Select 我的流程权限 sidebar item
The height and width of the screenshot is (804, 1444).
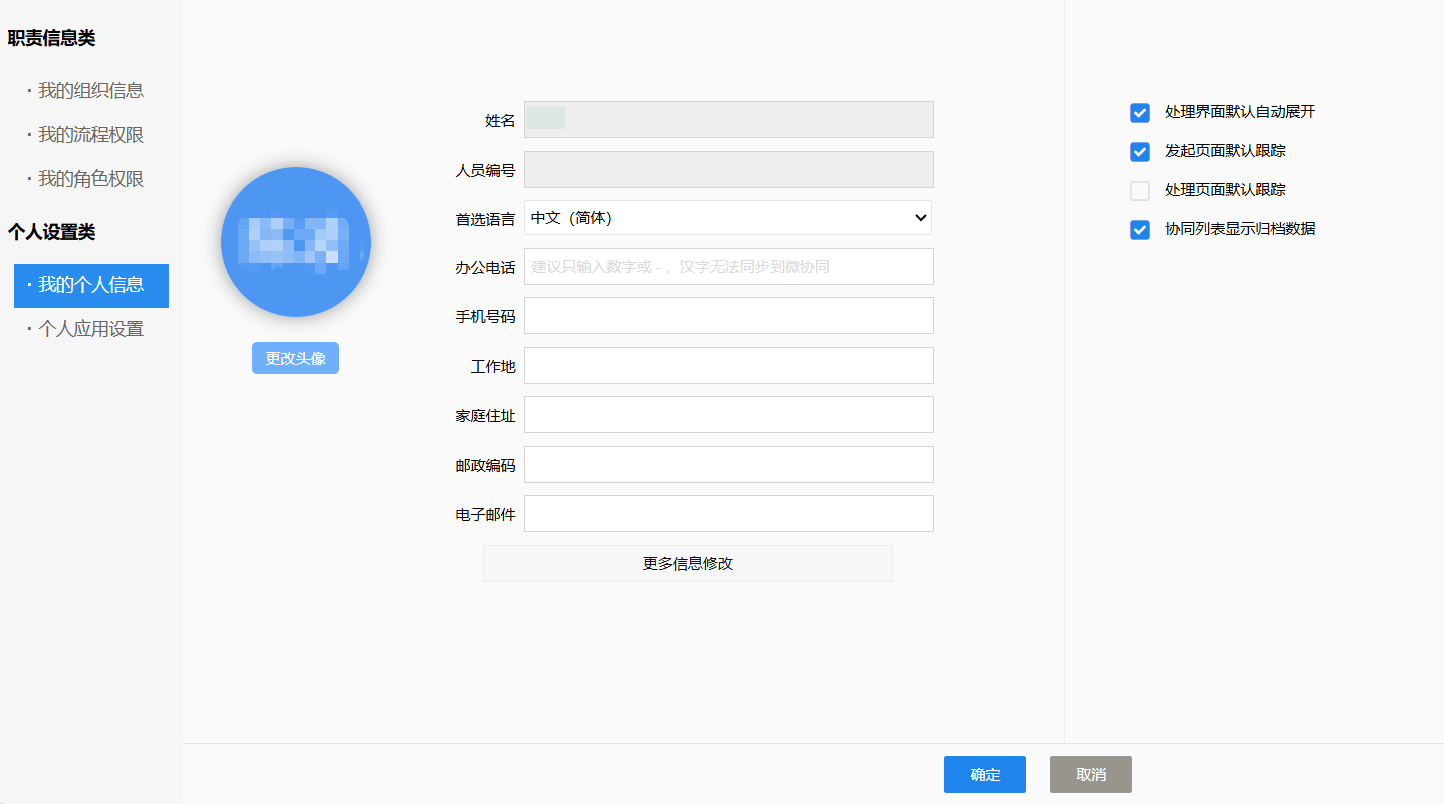[90, 135]
